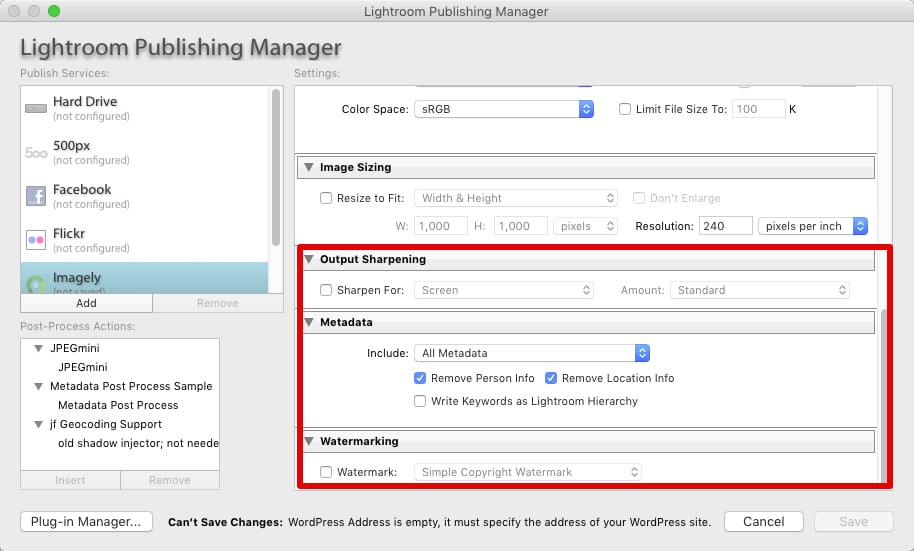Collapse Metadata Post Process Sample group
The width and height of the screenshot is (914, 551).
[38, 387]
